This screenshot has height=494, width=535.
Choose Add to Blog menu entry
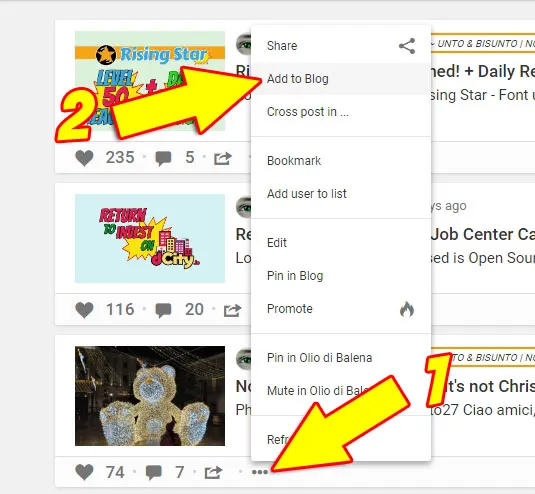pos(341,79)
